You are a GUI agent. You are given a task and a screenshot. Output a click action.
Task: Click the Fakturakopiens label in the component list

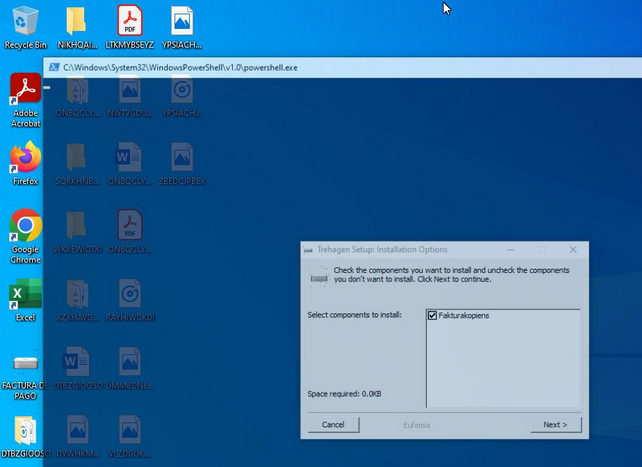pyautogui.click(x=463, y=316)
